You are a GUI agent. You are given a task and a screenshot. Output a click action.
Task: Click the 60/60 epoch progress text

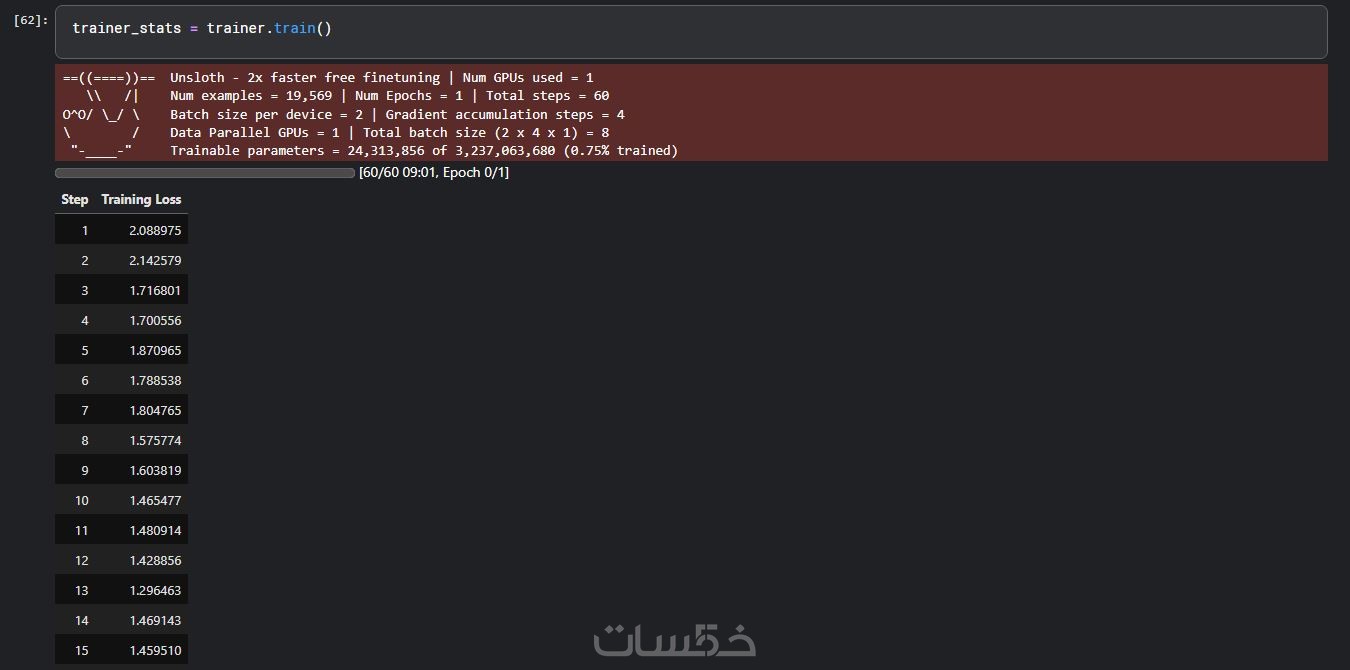pyautogui.click(x=434, y=173)
